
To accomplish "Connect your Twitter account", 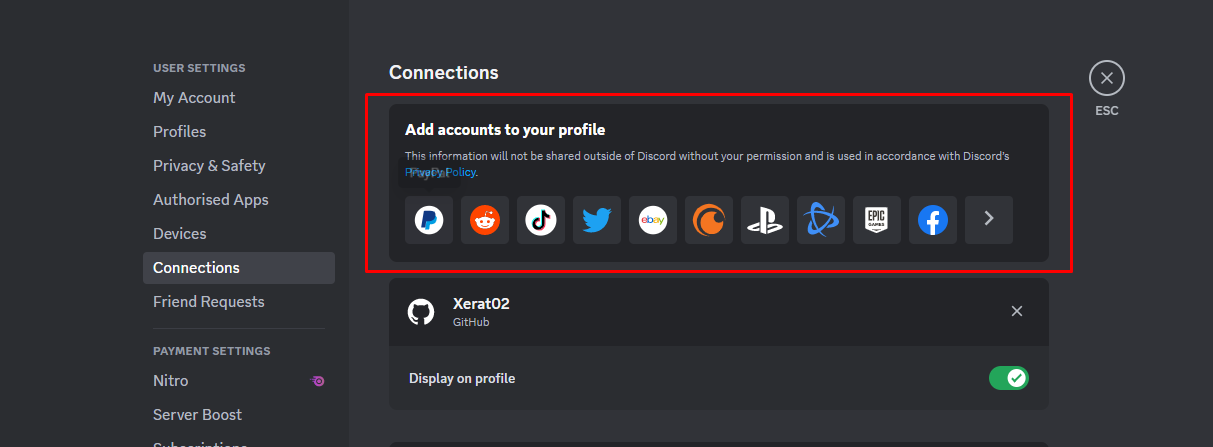I will (x=597, y=220).
